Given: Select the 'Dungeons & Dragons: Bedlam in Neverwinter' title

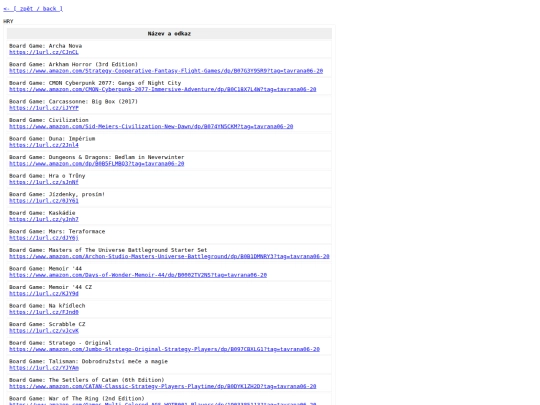Looking at the screenshot, I should (116, 158).
